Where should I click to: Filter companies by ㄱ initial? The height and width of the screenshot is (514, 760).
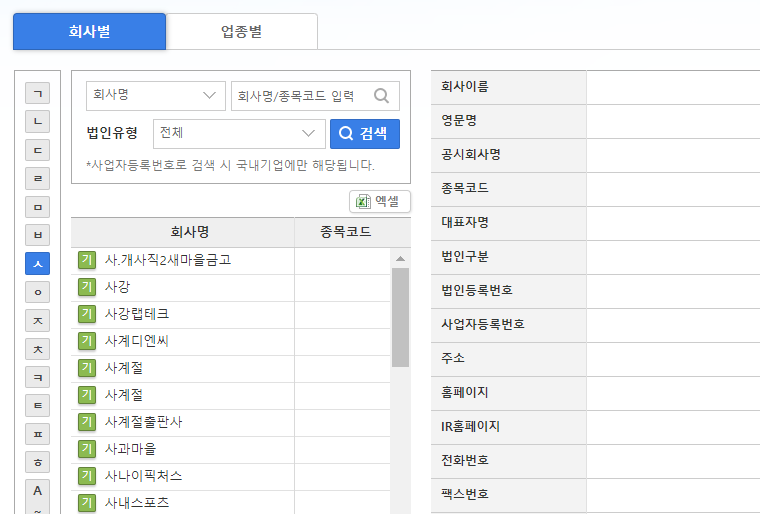click(x=37, y=93)
